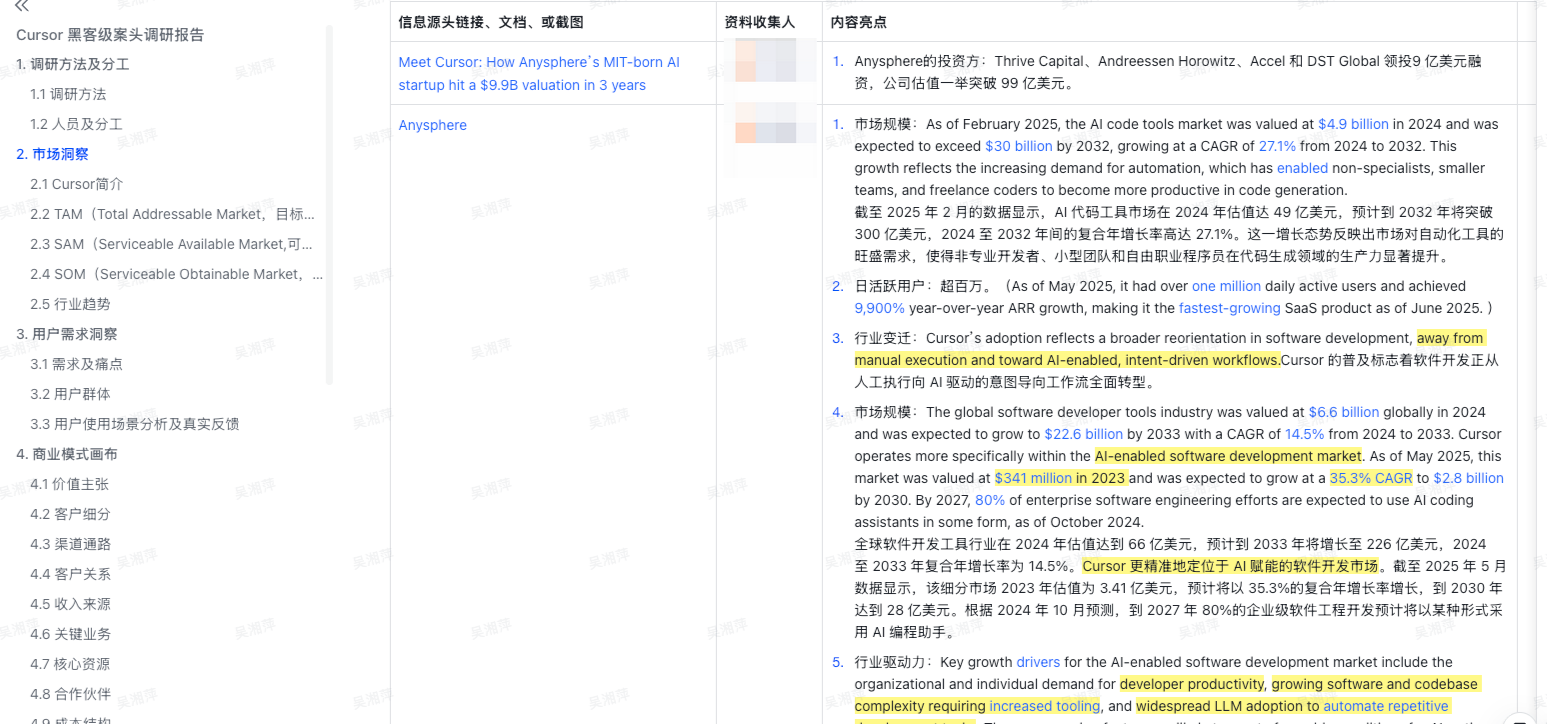Open '3.3 用户使用场景分析及真实反馈' in outline
This screenshot has width=1547, height=724.
[x=134, y=424]
